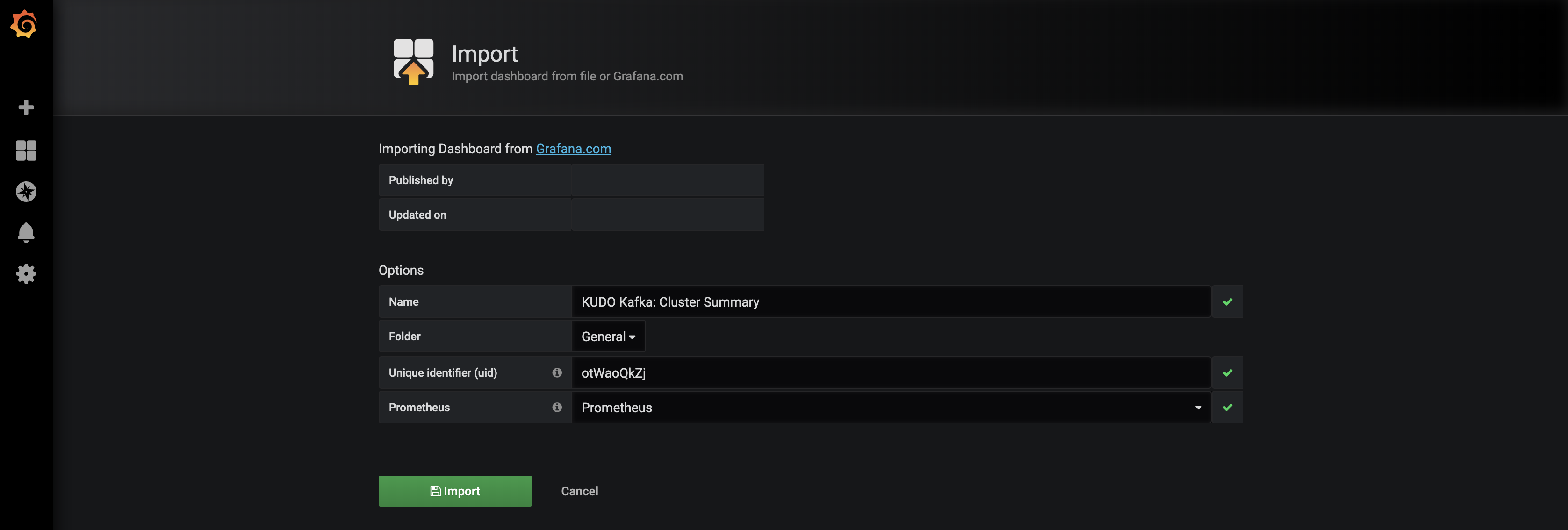
Task: Open the Explore compass icon
Action: point(26,192)
